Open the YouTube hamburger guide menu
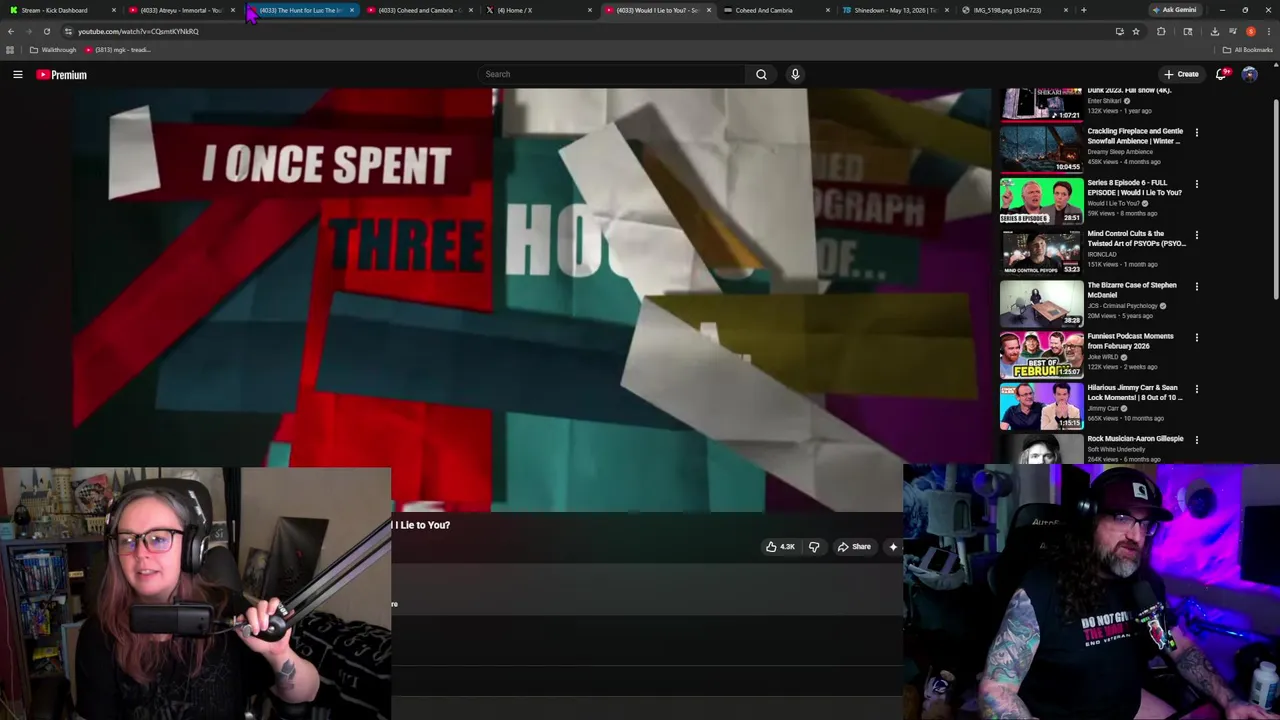Viewport: 1280px width, 720px height. (x=18, y=74)
